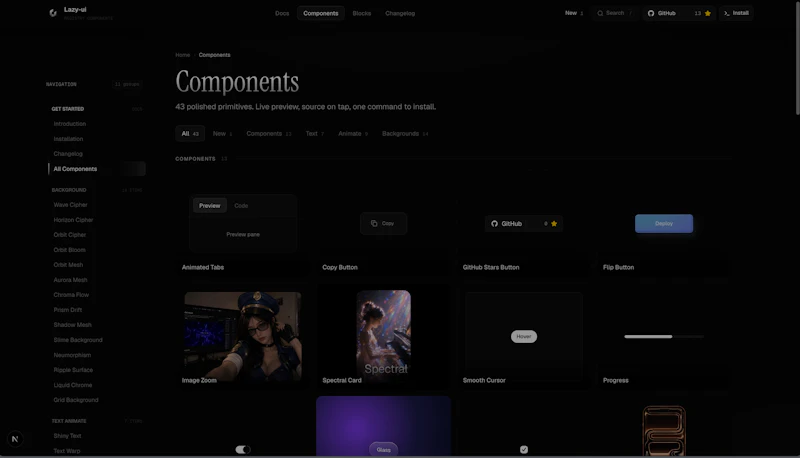Open the Changelog nav item in header
800x458 pixels.
(400, 13)
